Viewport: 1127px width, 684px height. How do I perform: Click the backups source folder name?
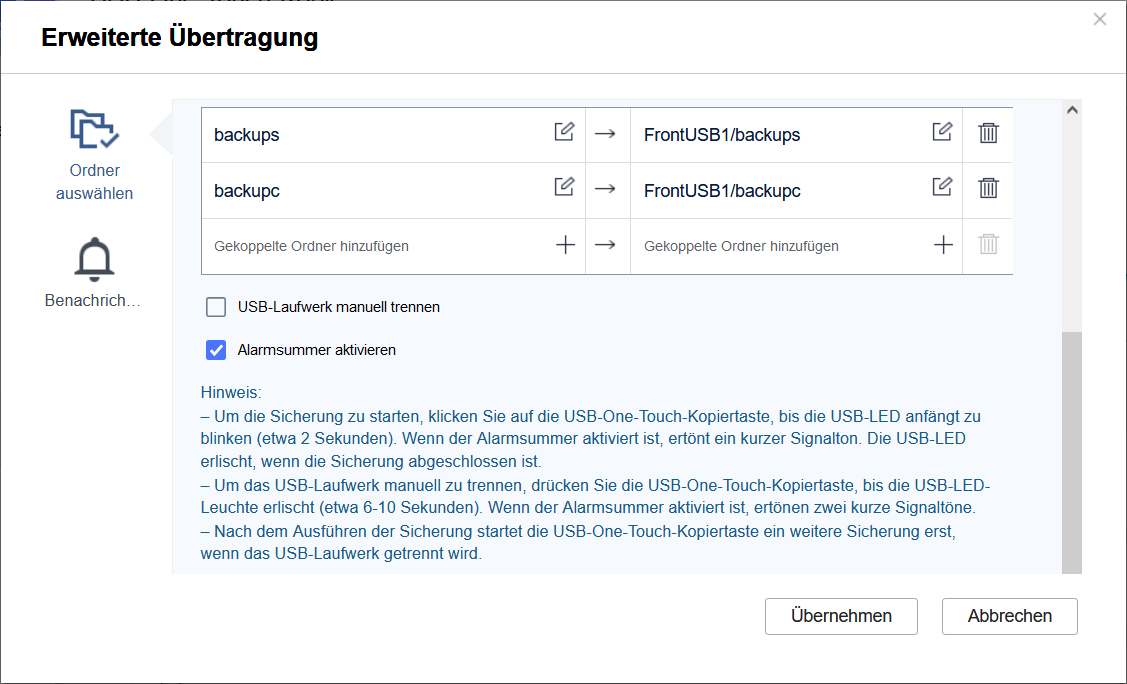coord(247,135)
